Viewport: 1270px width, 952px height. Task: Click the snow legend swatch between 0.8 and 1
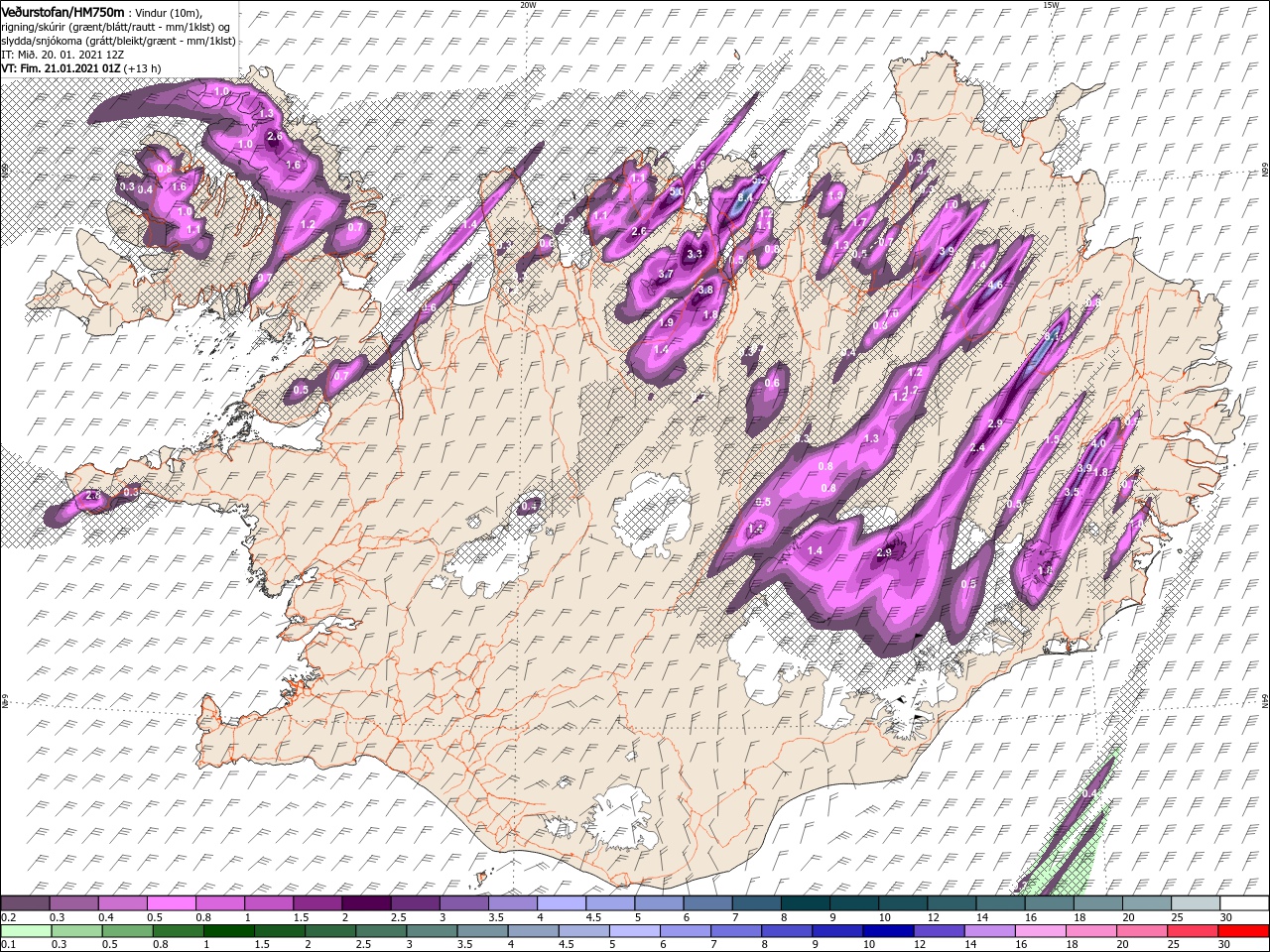click(x=220, y=903)
